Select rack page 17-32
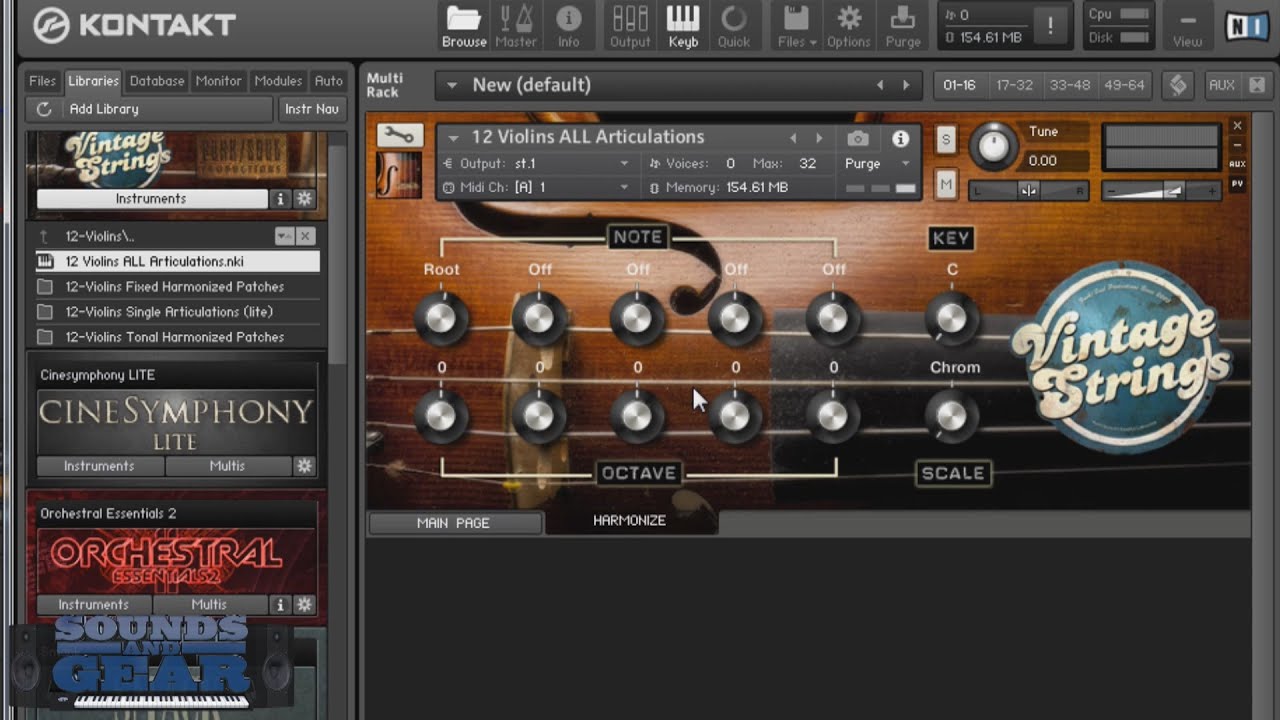Viewport: 1280px width, 720px height. pos(1014,85)
